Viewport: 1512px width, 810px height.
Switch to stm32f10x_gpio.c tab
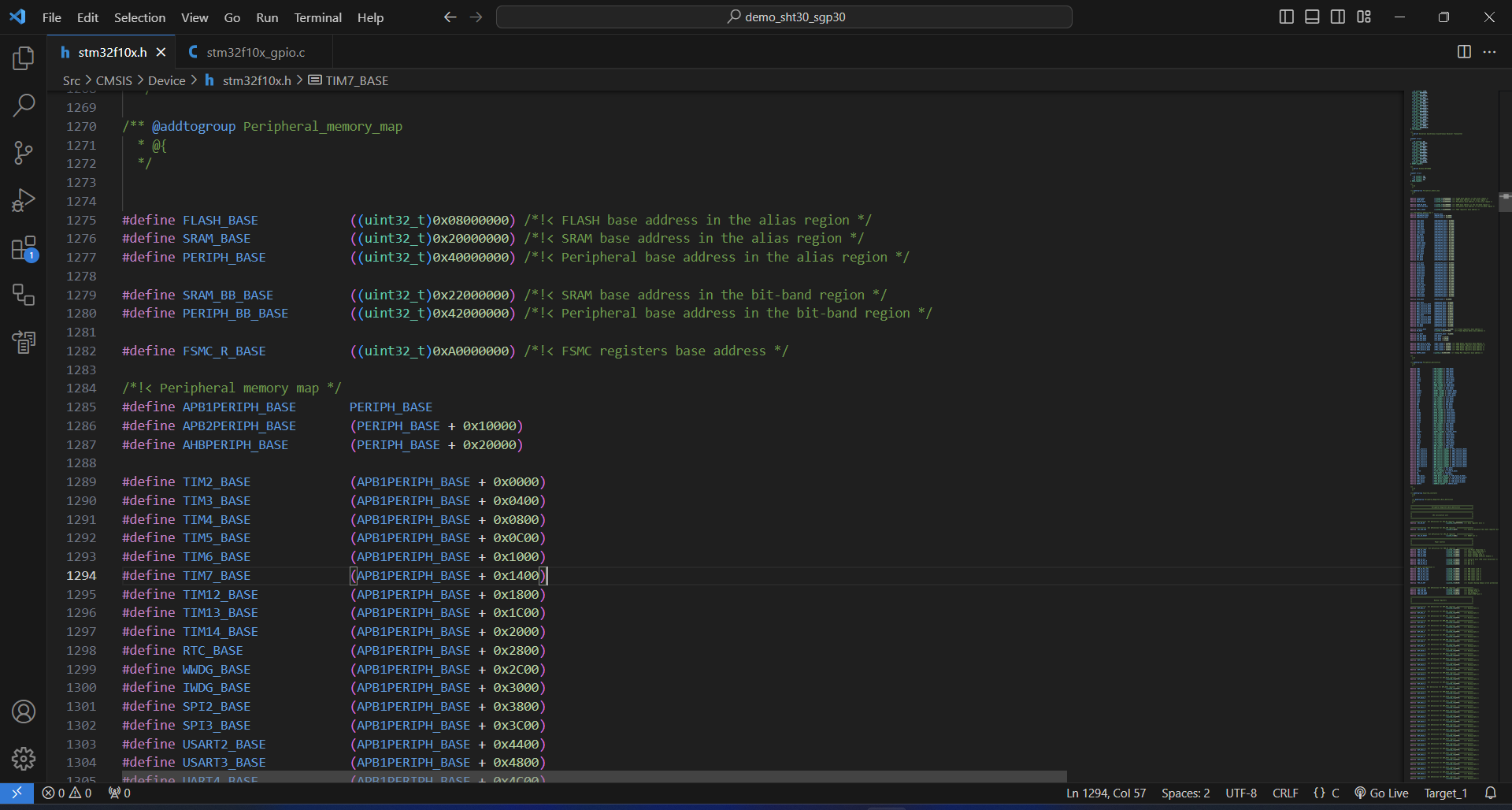pos(255,52)
